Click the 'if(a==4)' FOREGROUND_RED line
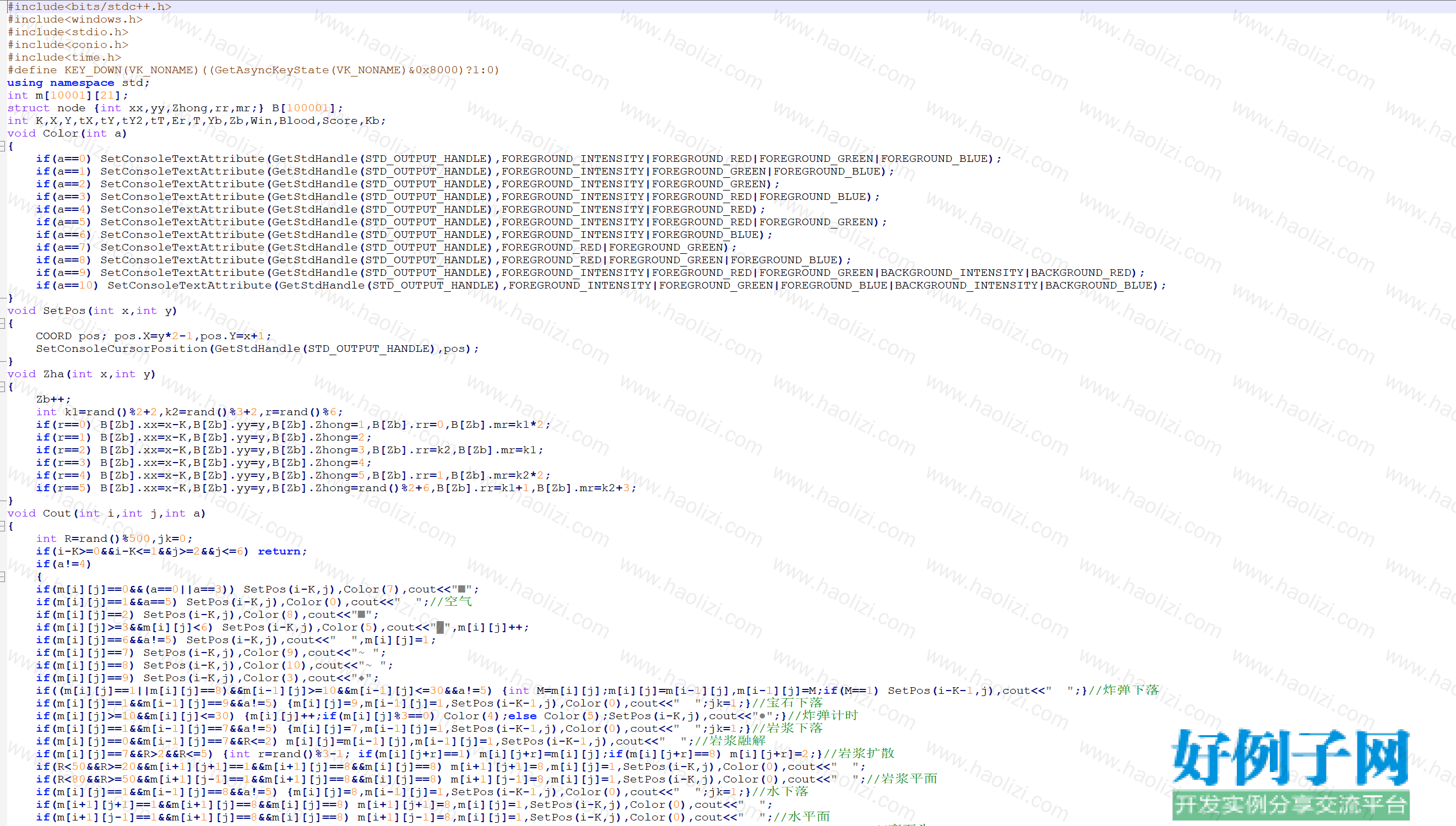The height and width of the screenshot is (826, 1456). click(400, 209)
